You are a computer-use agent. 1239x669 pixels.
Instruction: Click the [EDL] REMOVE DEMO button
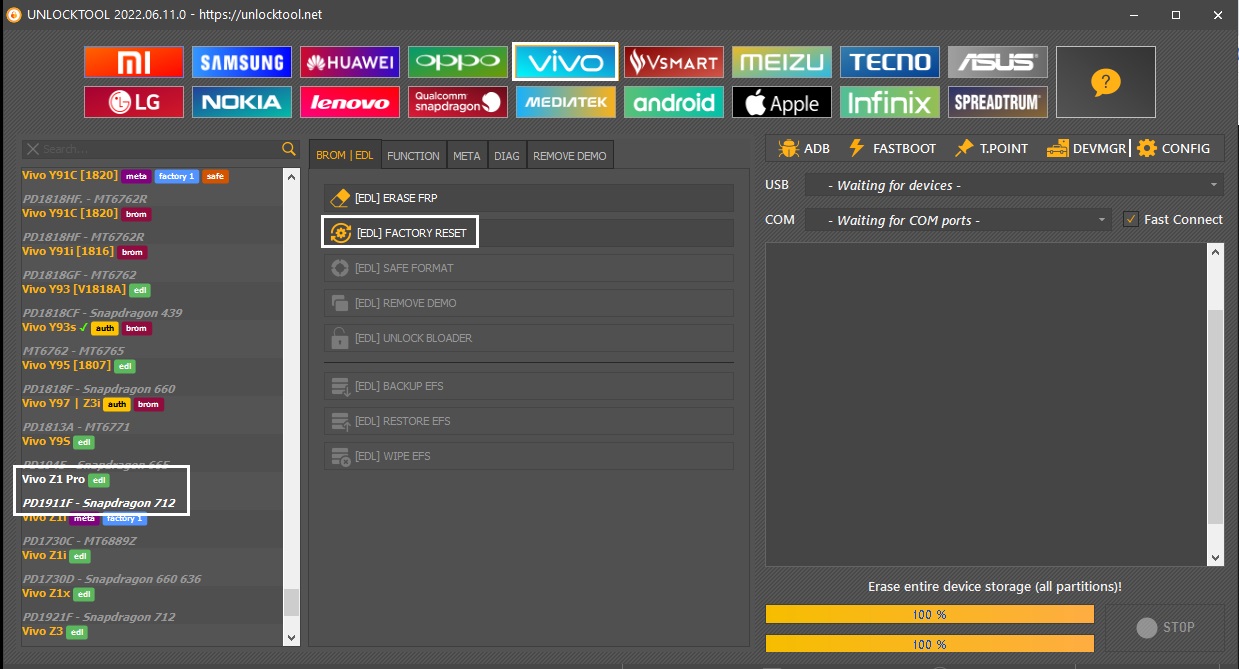click(x=529, y=303)
